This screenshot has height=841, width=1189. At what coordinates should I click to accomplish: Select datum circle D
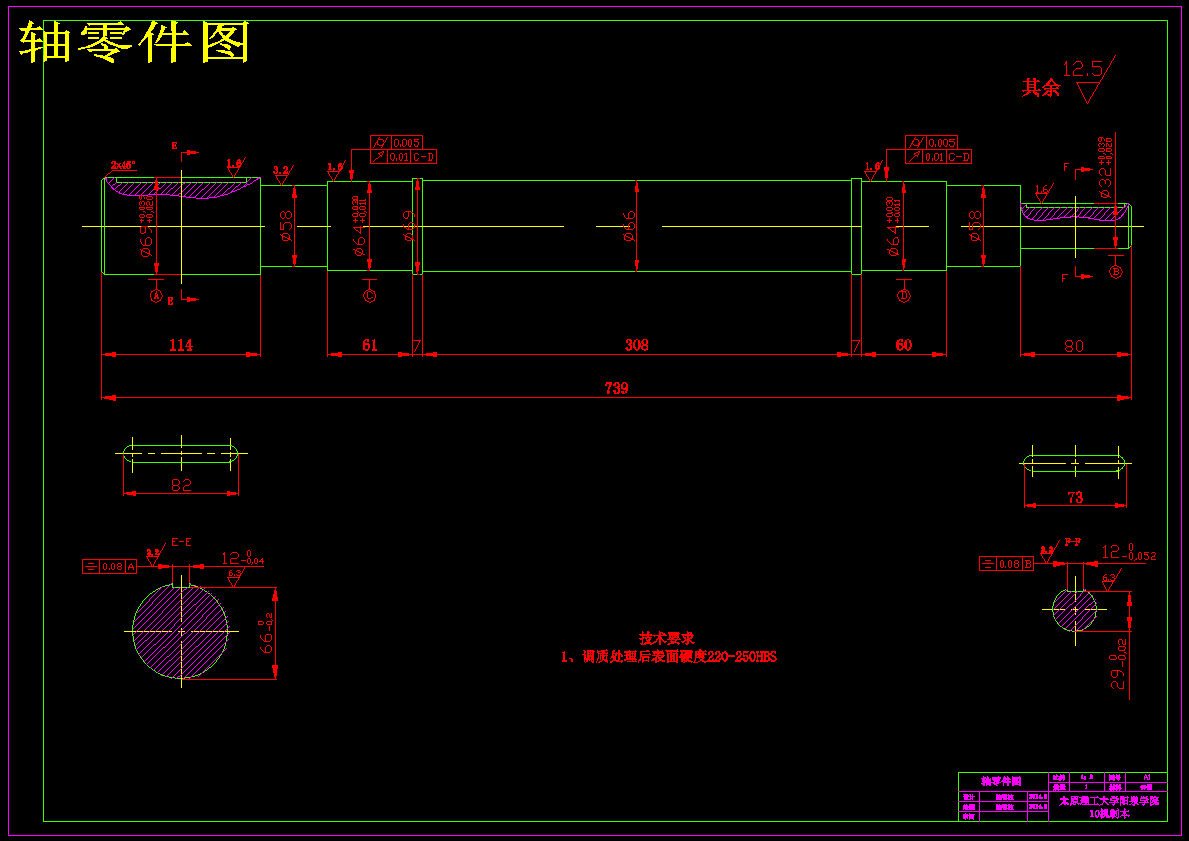coord(903,296)
